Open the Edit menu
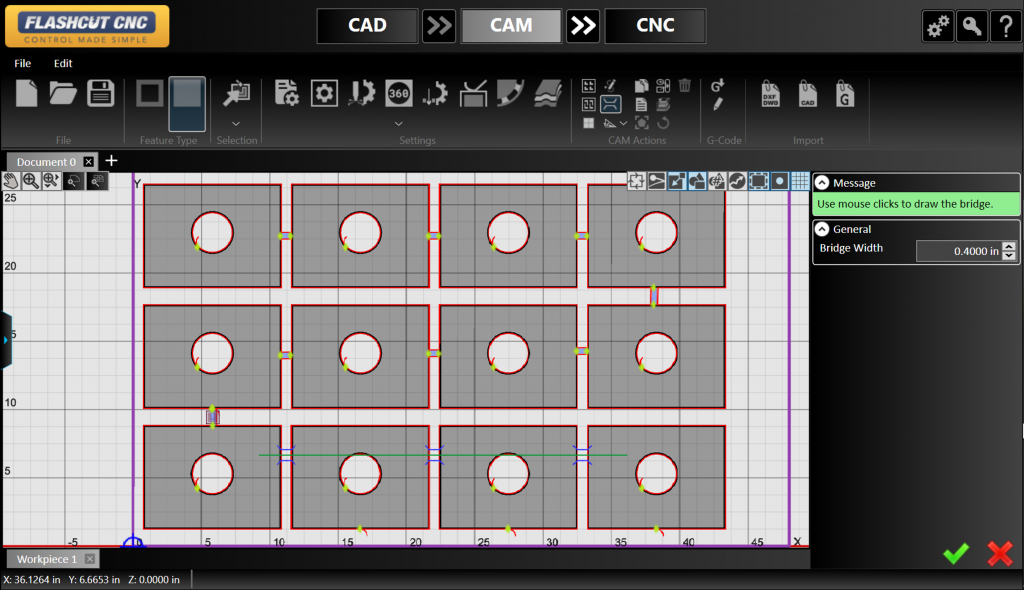The height and width of the screenshot is (590, 1024). point(63,63)
